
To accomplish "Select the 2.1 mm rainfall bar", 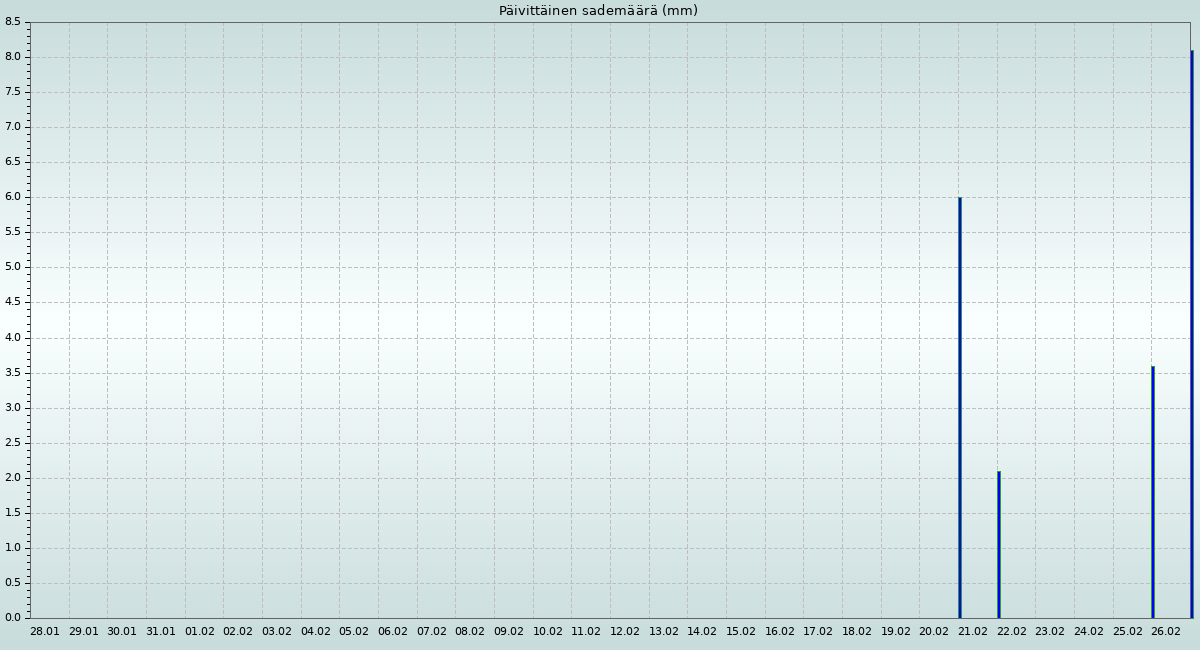I will pyautogui.click(x=998, y=545).
